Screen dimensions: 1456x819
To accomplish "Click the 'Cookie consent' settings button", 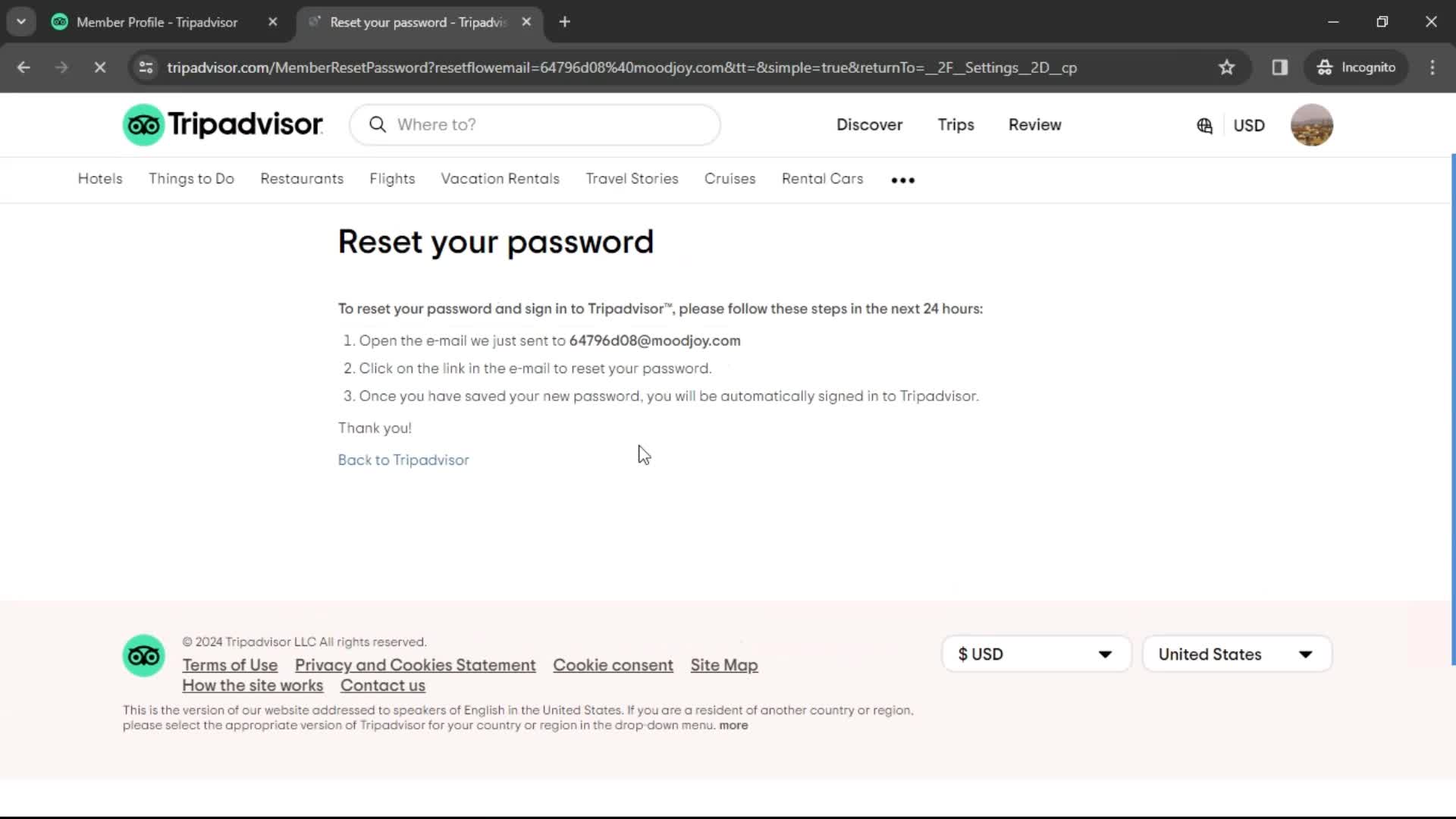I will [613, 665].
